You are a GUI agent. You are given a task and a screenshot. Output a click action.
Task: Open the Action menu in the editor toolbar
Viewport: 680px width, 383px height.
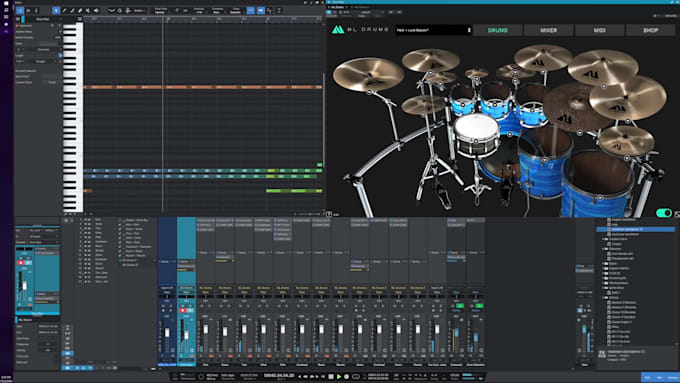[x=139, y=10]
